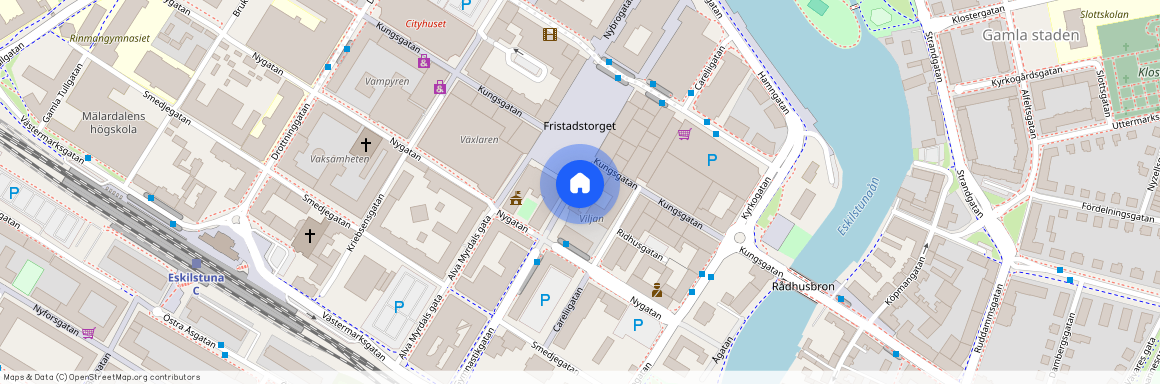The height and width of the screenshot is (384, 1160).
Task: Click the Gamla staden district label
Action: [1031, 35]
